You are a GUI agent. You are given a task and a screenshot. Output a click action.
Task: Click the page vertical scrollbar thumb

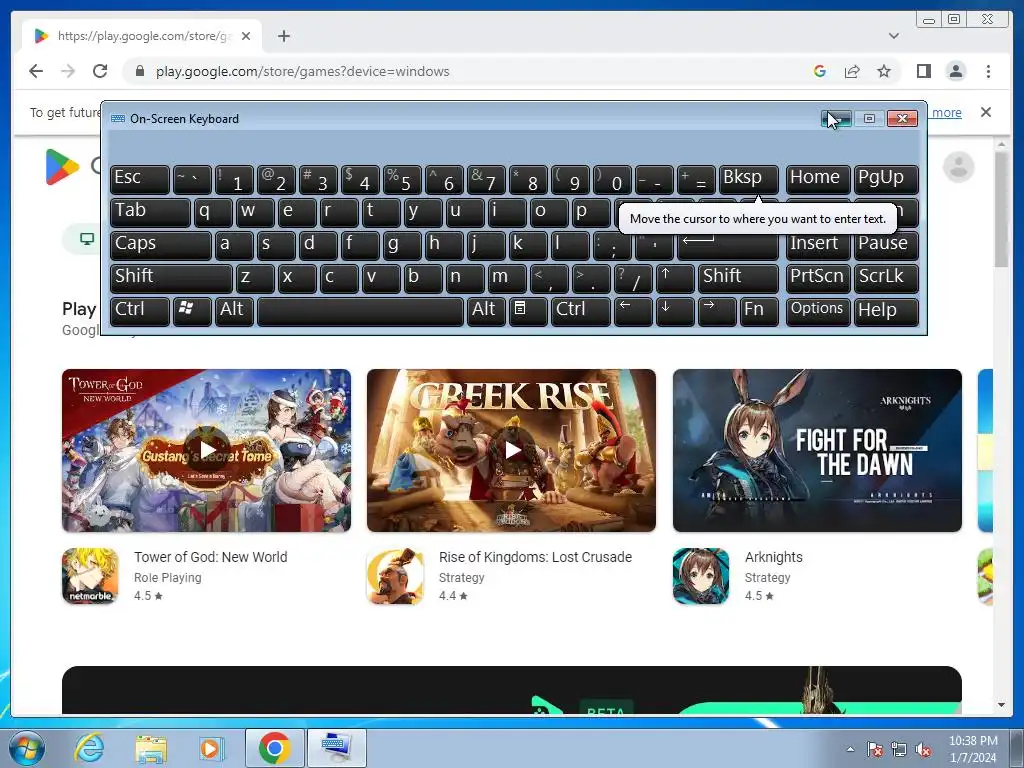click(x=1001, y=209)
